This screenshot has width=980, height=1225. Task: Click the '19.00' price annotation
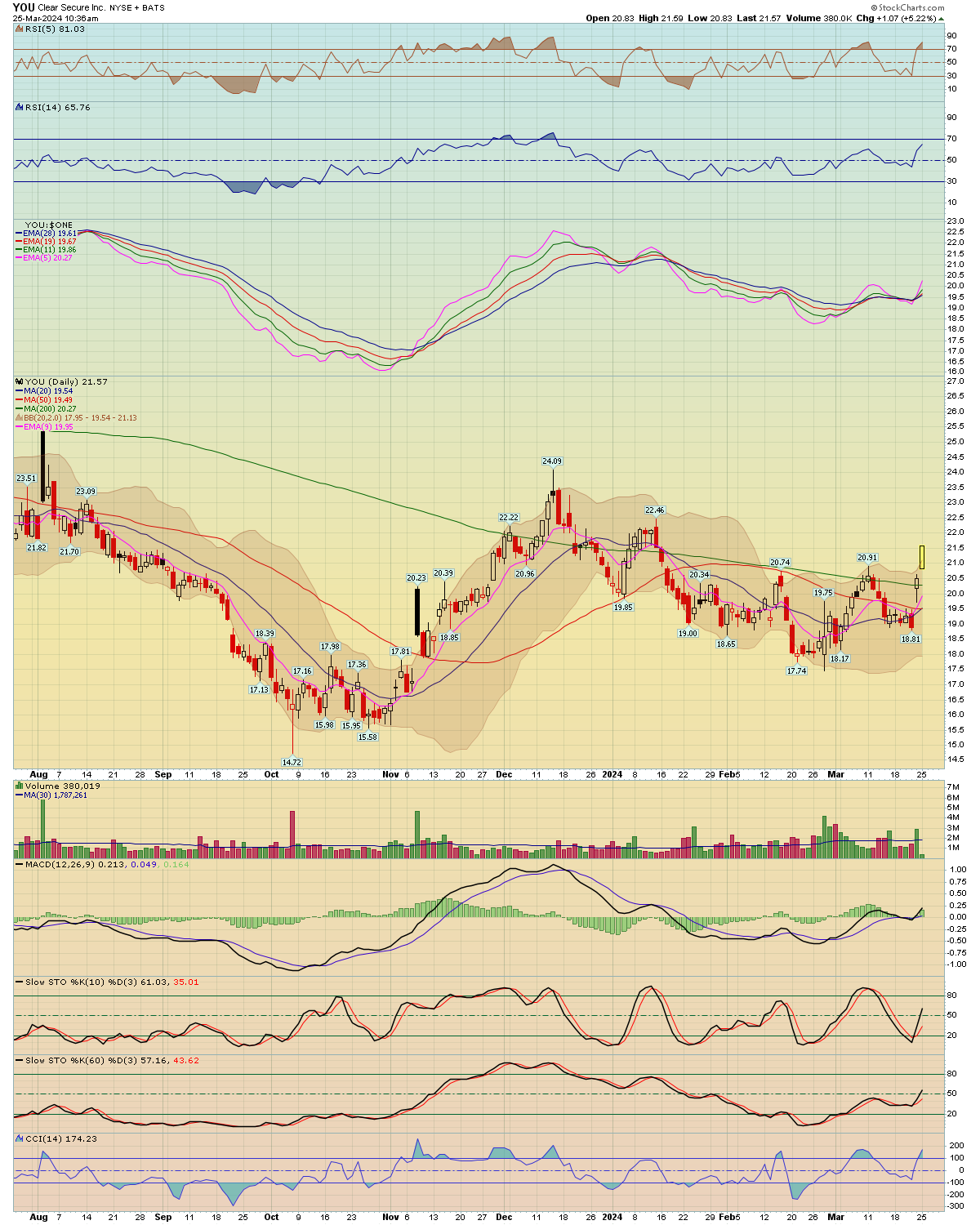point(688,634)
